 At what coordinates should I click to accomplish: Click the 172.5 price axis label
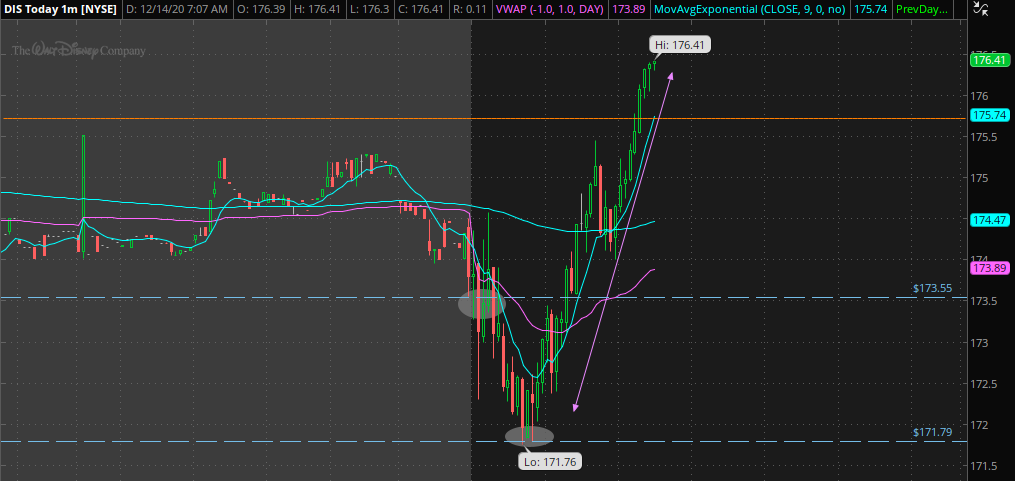click(984, 384)
